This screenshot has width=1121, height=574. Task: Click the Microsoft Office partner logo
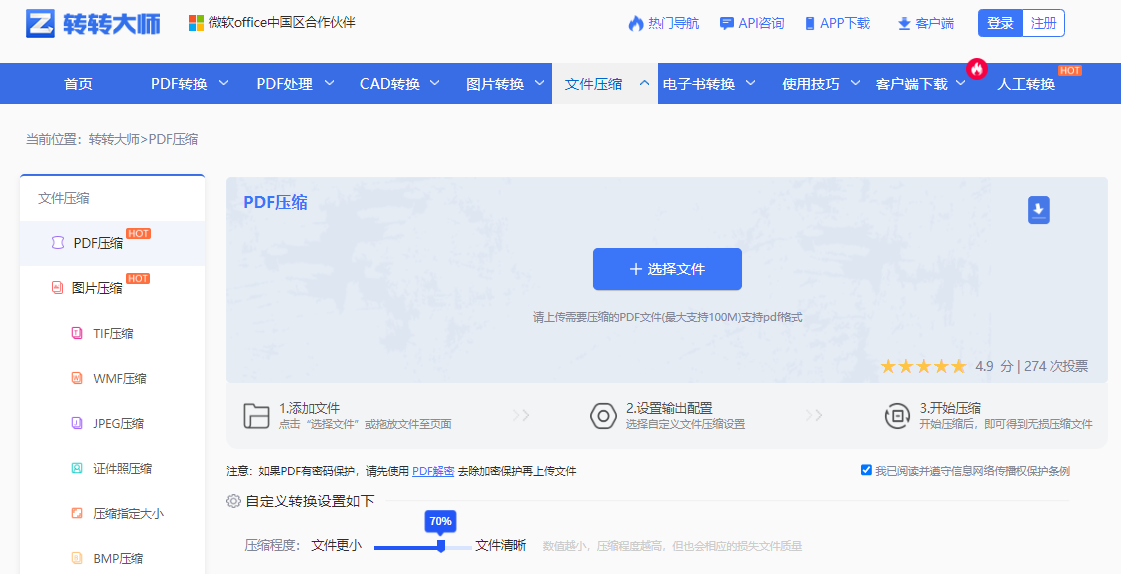196,24
